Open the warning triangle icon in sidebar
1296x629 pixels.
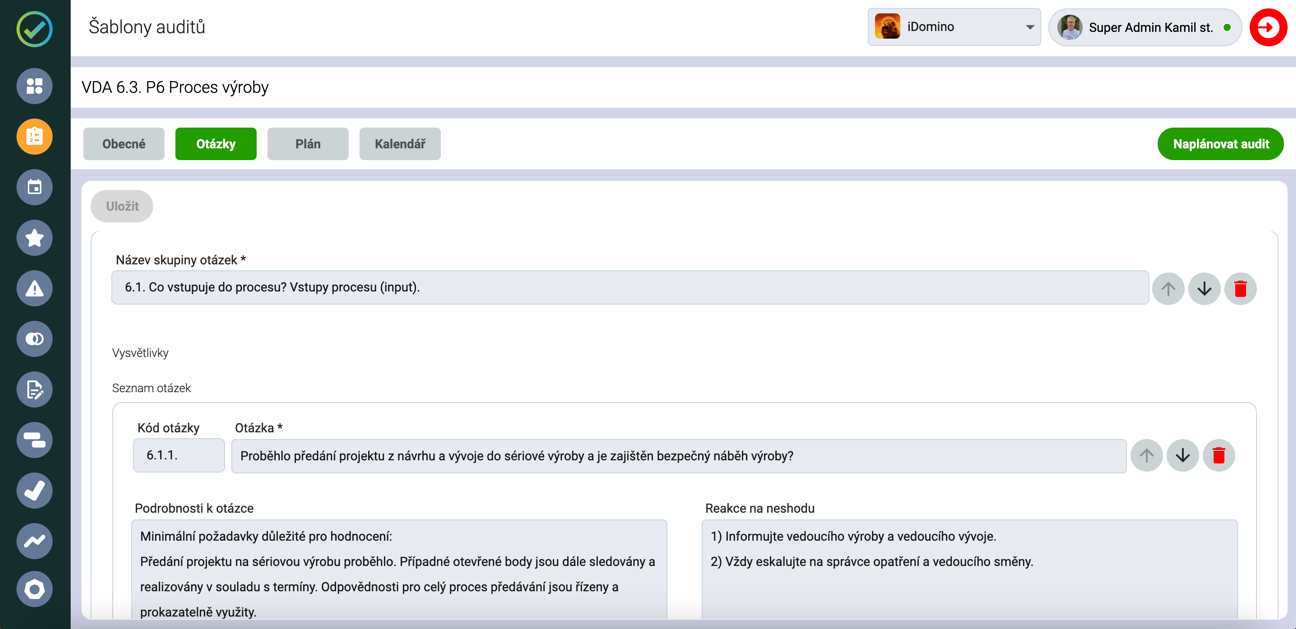tap(35, 289)
